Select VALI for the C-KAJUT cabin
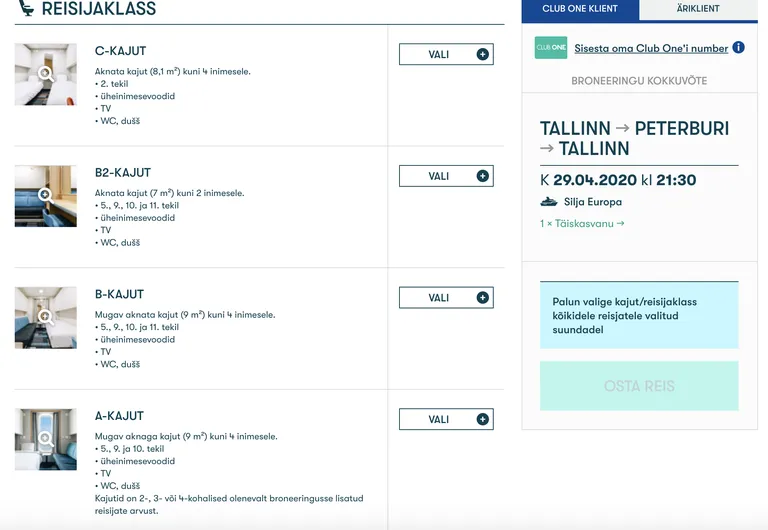 pyautogui.click(x=446, y=54)
